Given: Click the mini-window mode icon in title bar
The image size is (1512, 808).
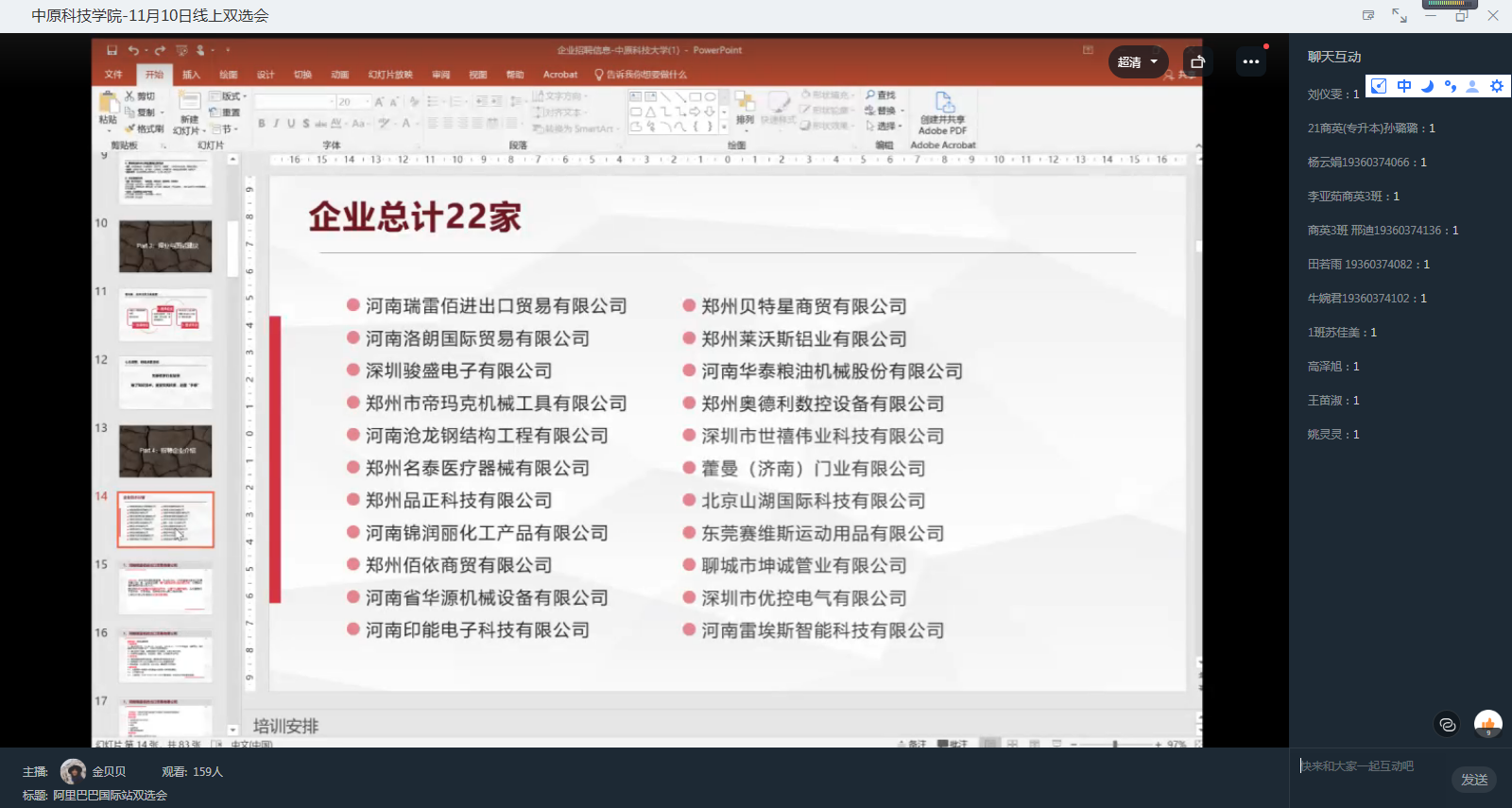Looking at the screenshot, I should point(1368,15).
